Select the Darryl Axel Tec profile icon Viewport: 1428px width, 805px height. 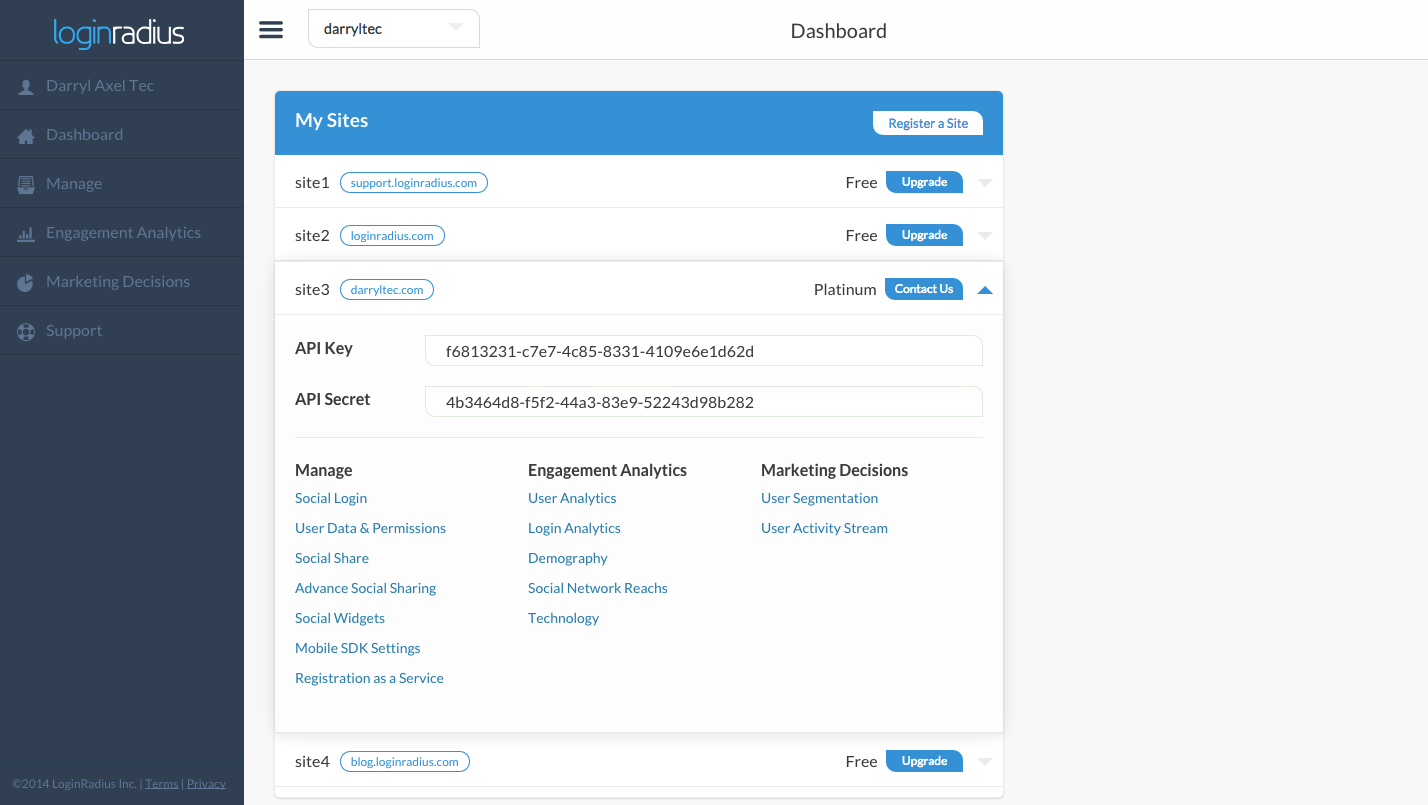[25, 85]
